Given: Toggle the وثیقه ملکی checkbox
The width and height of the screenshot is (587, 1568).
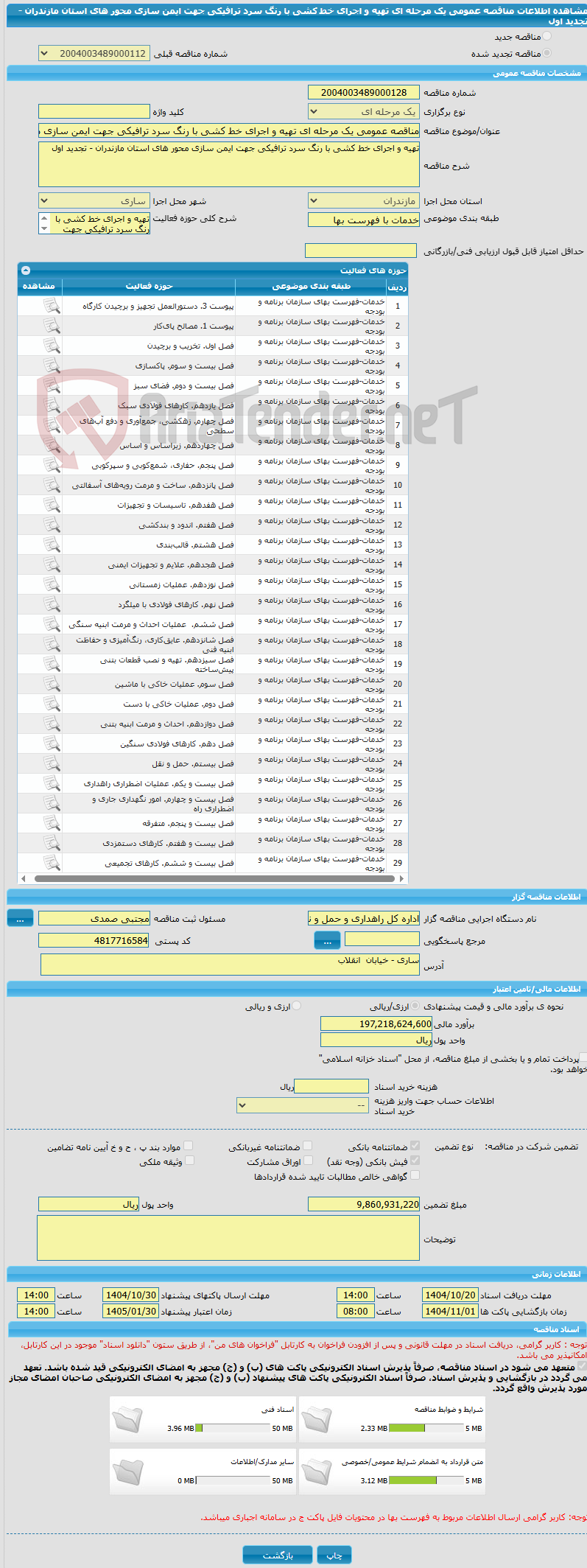Looking at the screenshot, I should [189, 1161].
